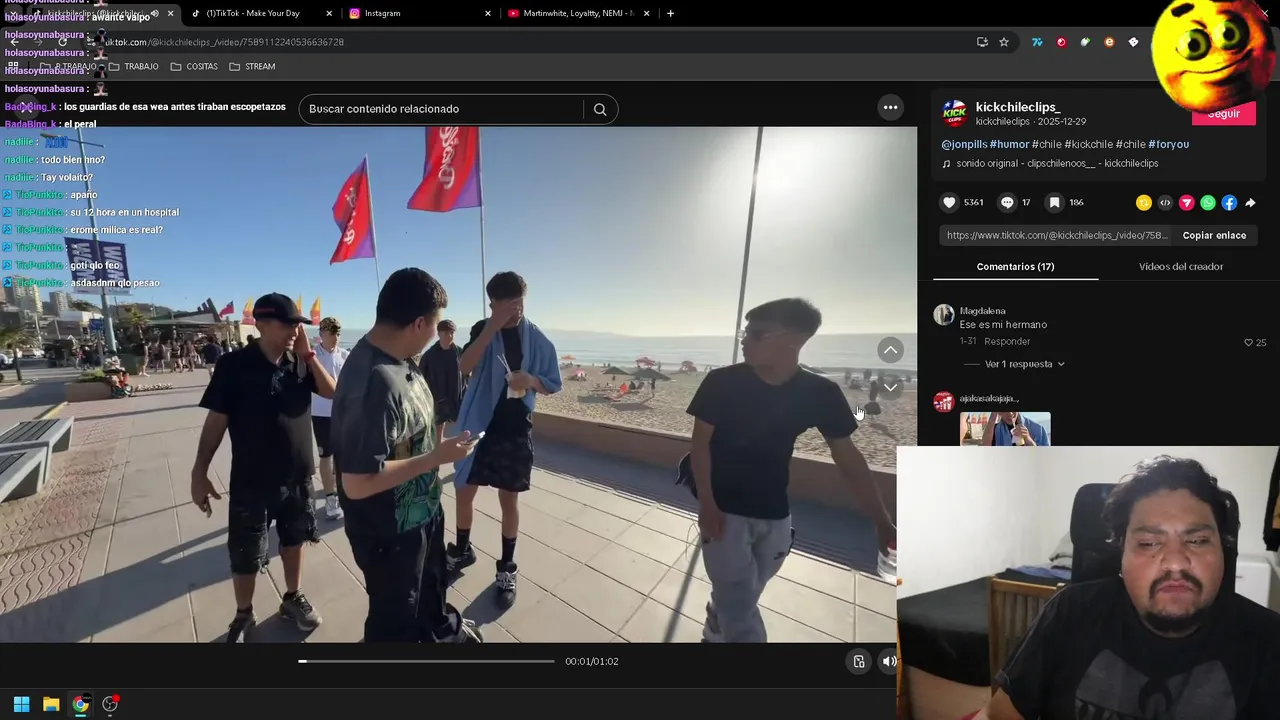Copy the video link with Copiar enlace
Viewport: 1280px width, 720px height.
[x=1214, y=236]
